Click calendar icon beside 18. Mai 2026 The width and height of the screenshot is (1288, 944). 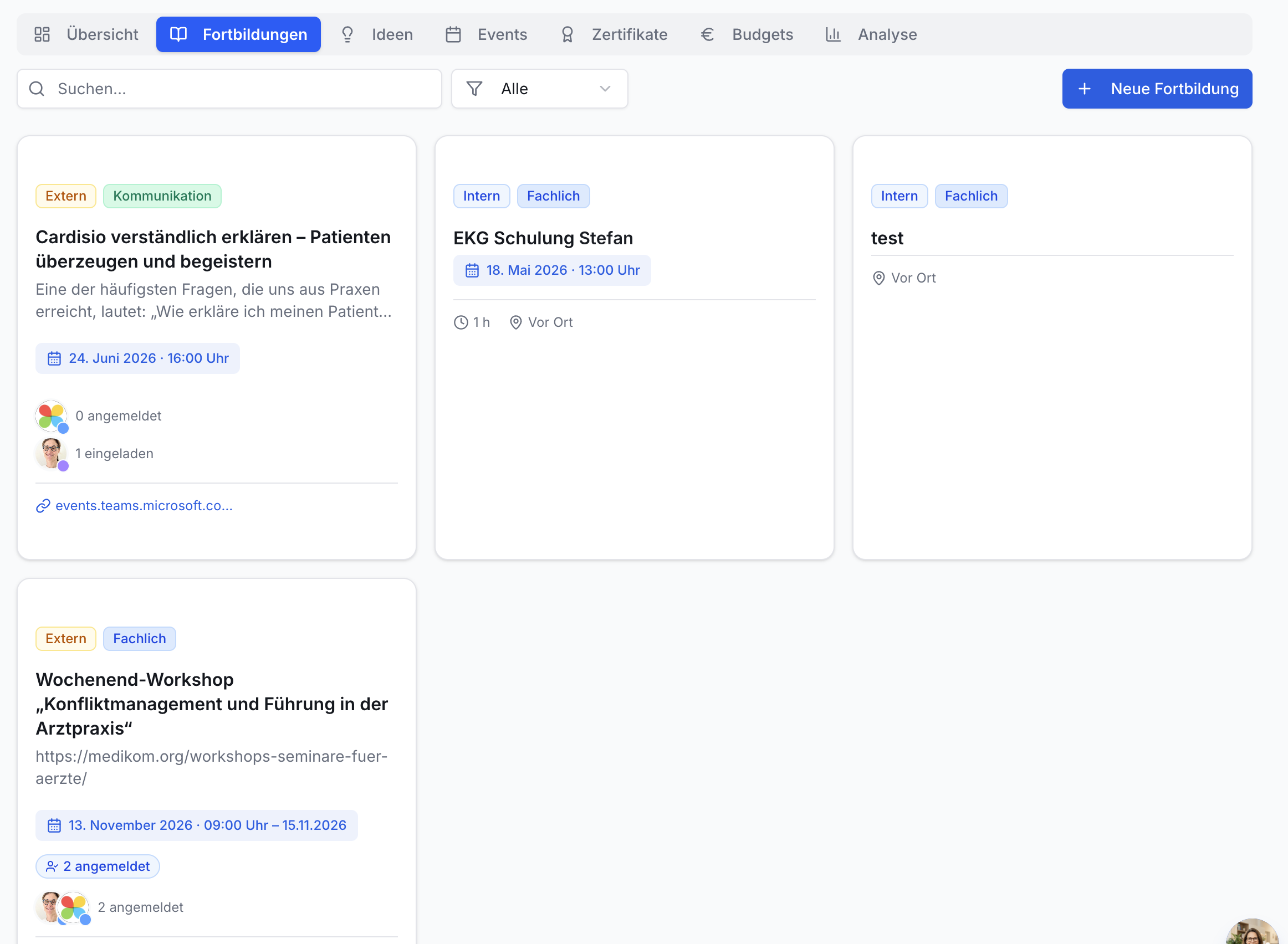point(472,270)
